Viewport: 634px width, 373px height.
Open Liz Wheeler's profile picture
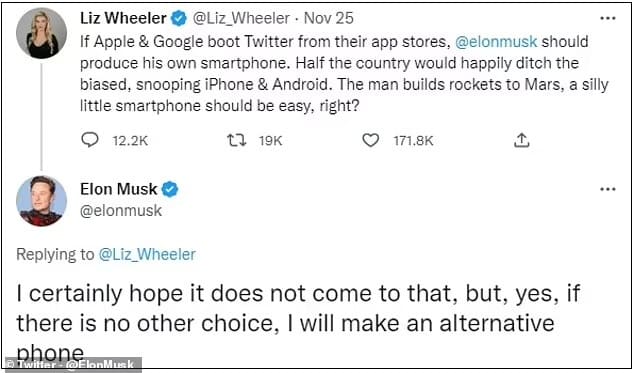pos(41,33)
